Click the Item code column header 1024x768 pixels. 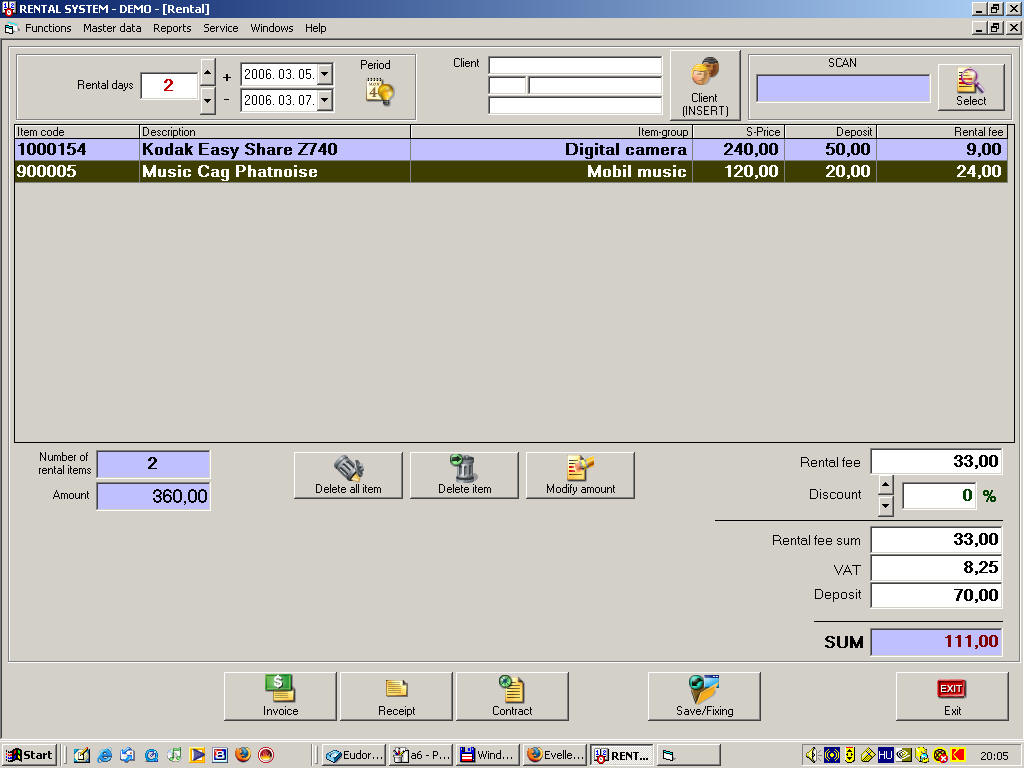(x=77, y=132)
